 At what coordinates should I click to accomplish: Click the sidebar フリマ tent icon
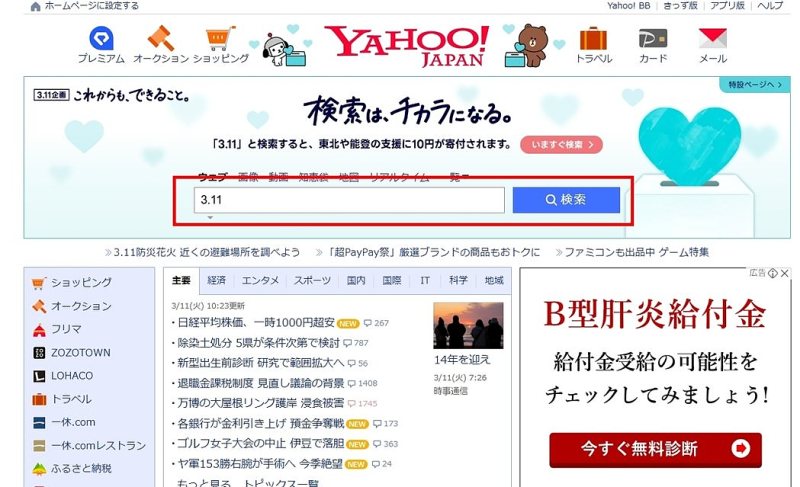pos(39,330)
